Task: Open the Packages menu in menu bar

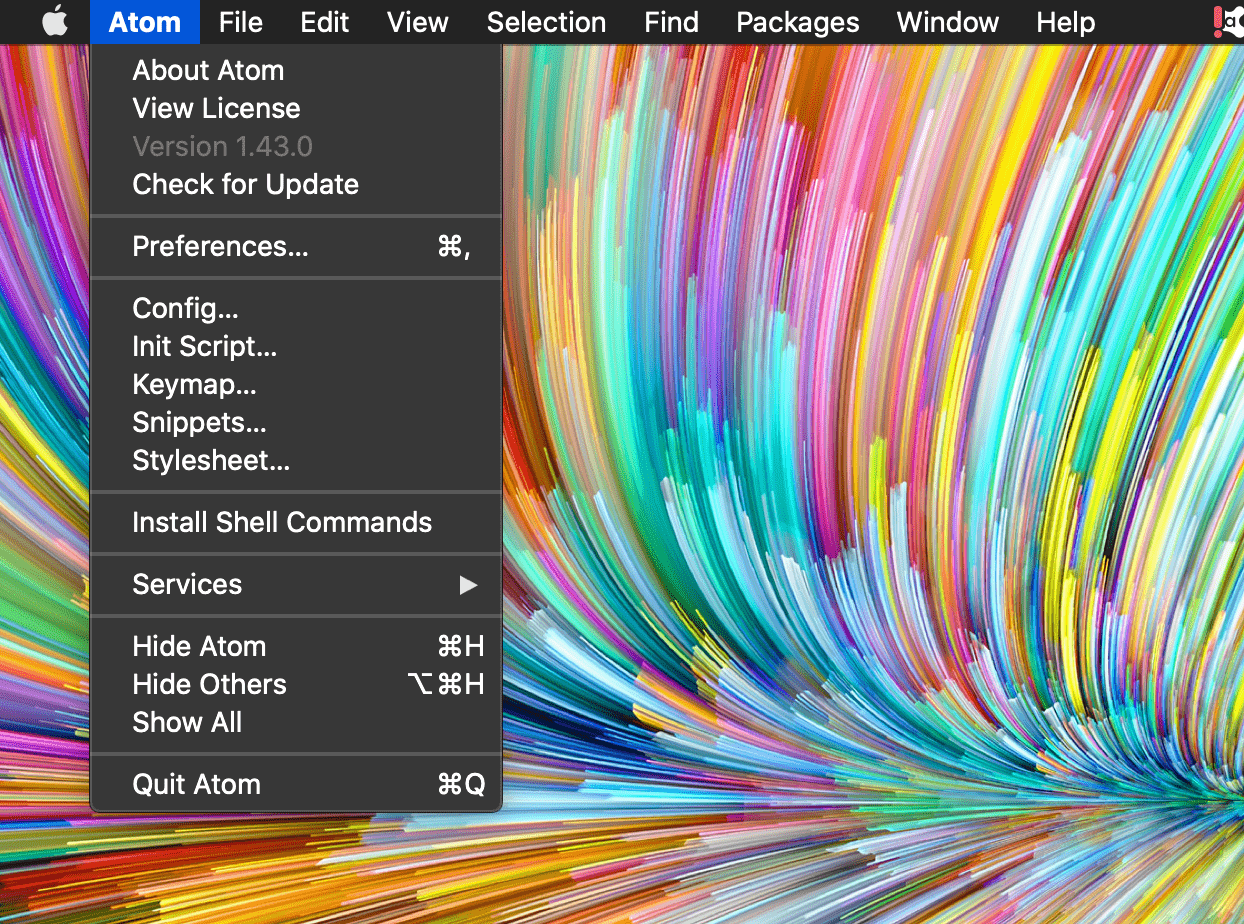Action: click(x=797, y=22)
